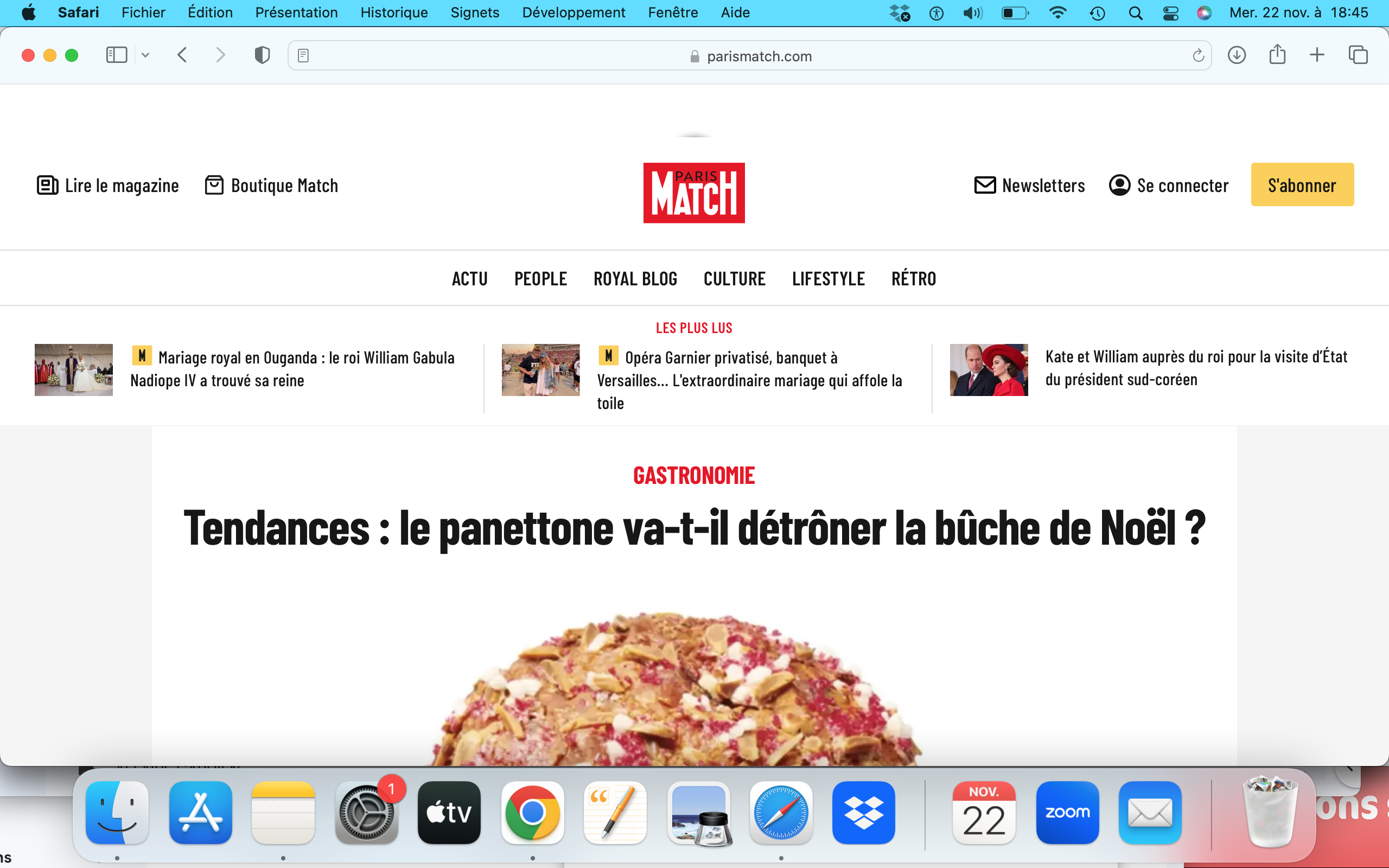Go forward with the forward arrow
This screenshot has height=868, width=1389.
coord(220,55)
